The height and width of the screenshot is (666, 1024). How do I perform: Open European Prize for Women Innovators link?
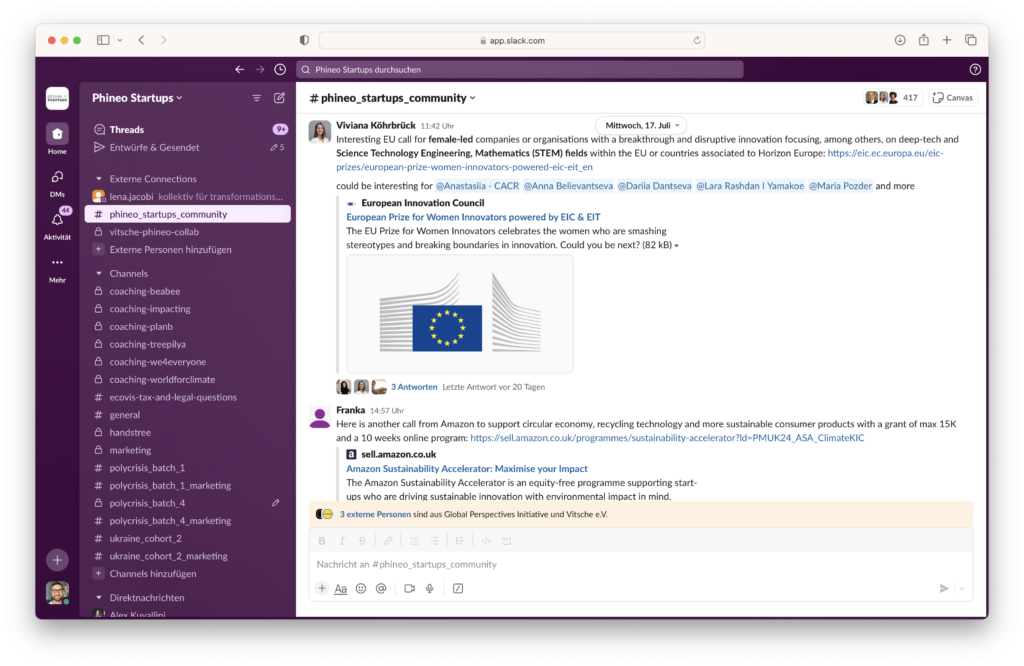coord(473,217)
